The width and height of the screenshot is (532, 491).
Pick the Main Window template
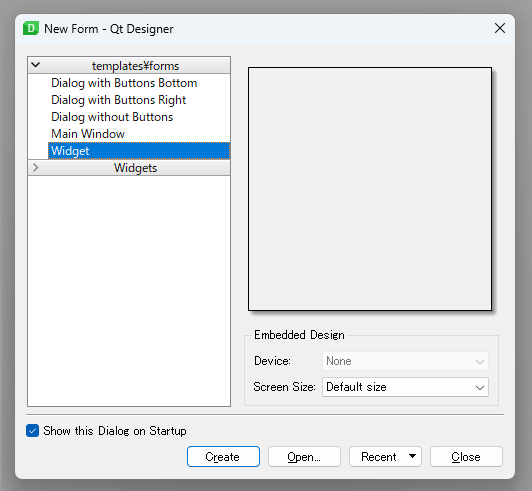point(88,134)
